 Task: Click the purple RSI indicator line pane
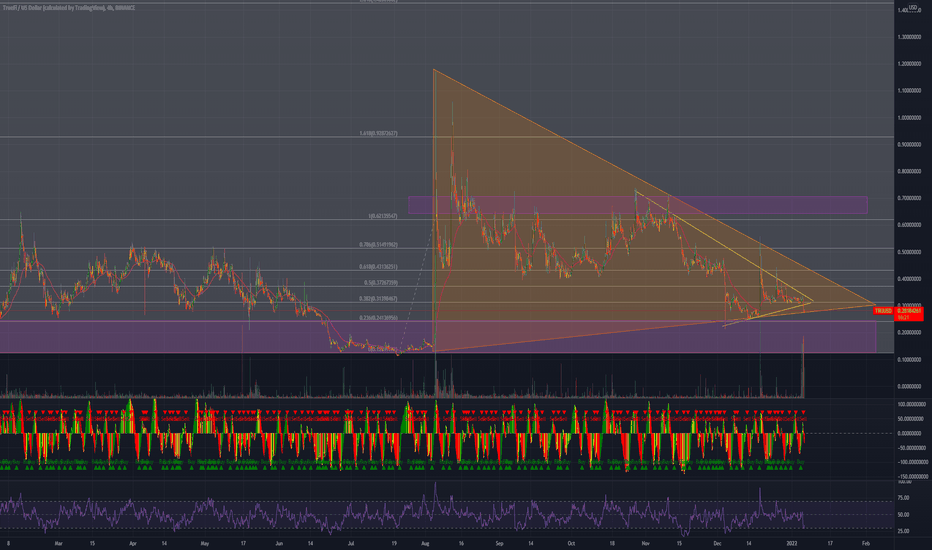(447, 508)
